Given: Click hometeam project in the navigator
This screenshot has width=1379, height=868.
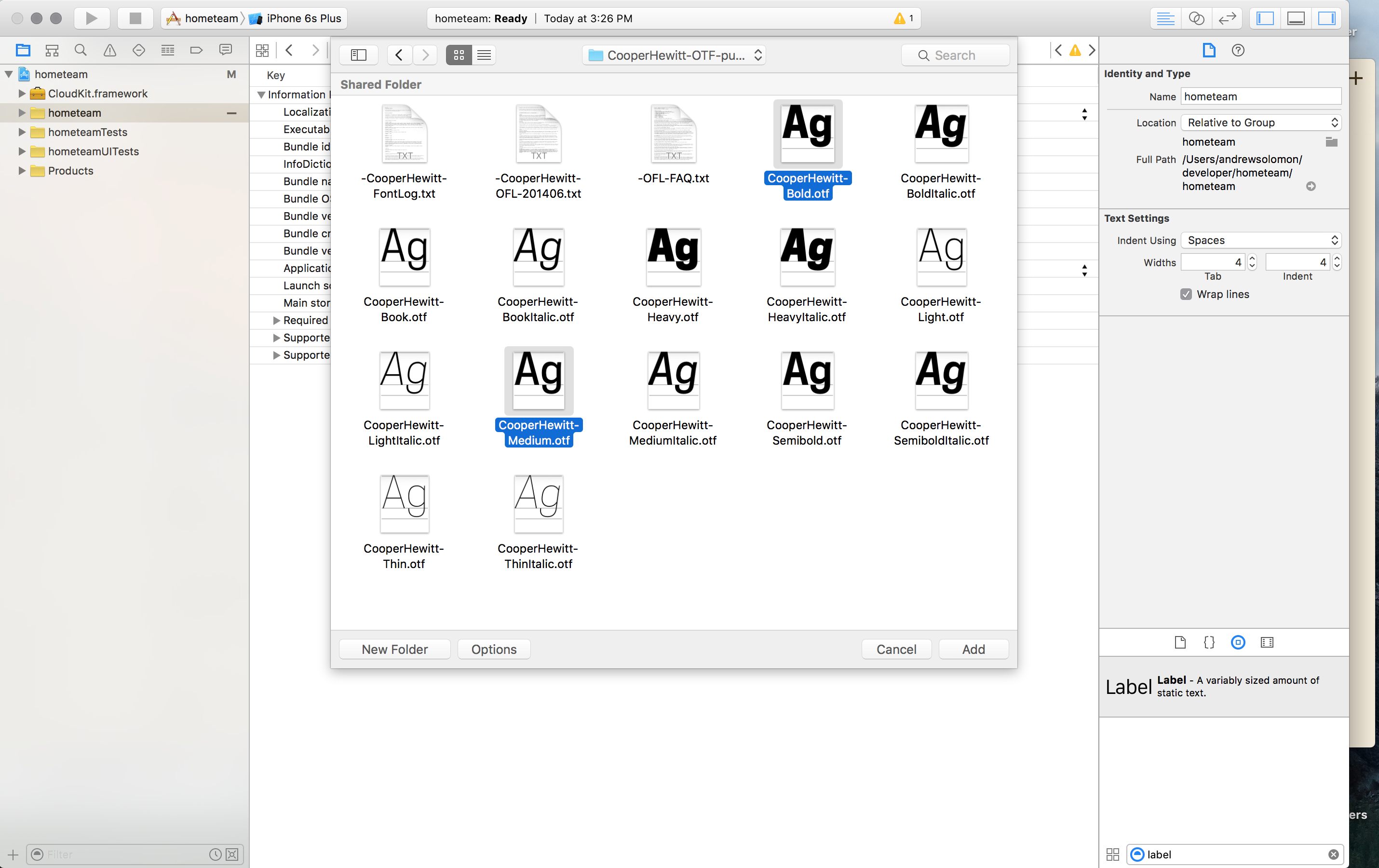Looking at the screenshot, I should pyautogui.click(x=60, y=73).
